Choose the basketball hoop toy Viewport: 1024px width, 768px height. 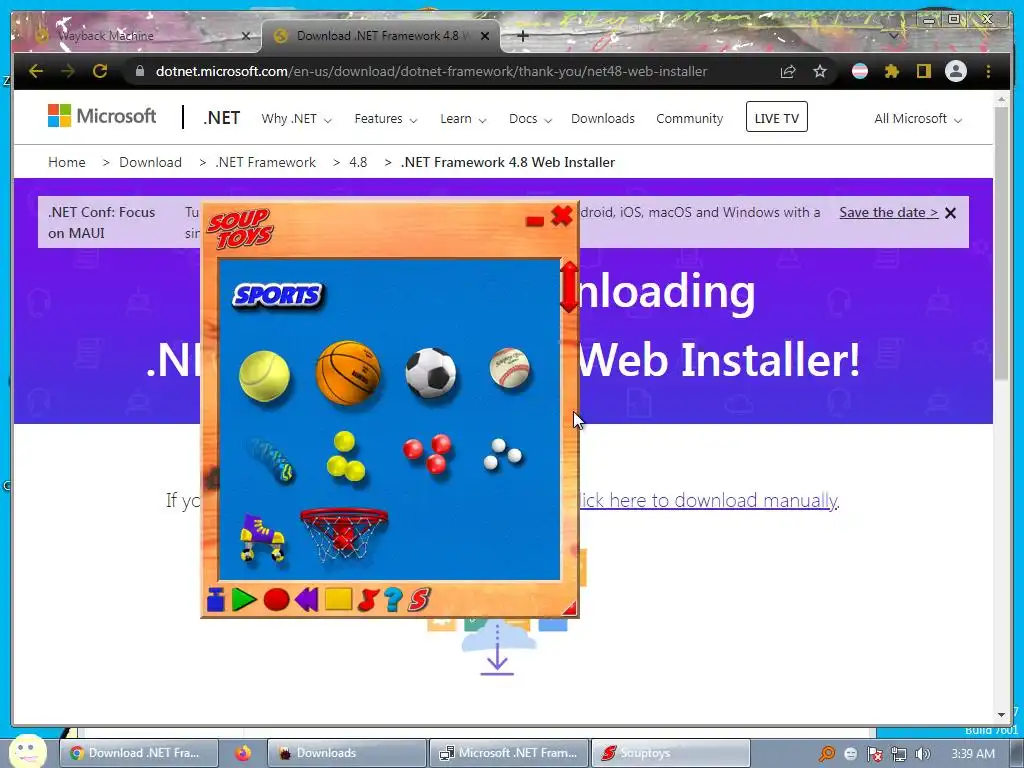[344, 535]
